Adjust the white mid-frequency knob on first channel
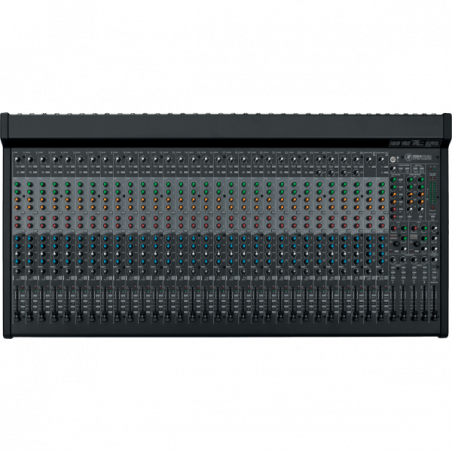Screen dimensions: 452x452 click(x=17, y=254)
